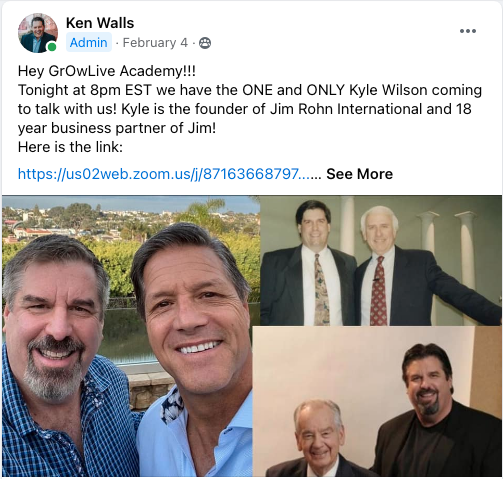Open the large outdoor selfie photo
This screenshot has height=479, width=503.
(131, 336)
